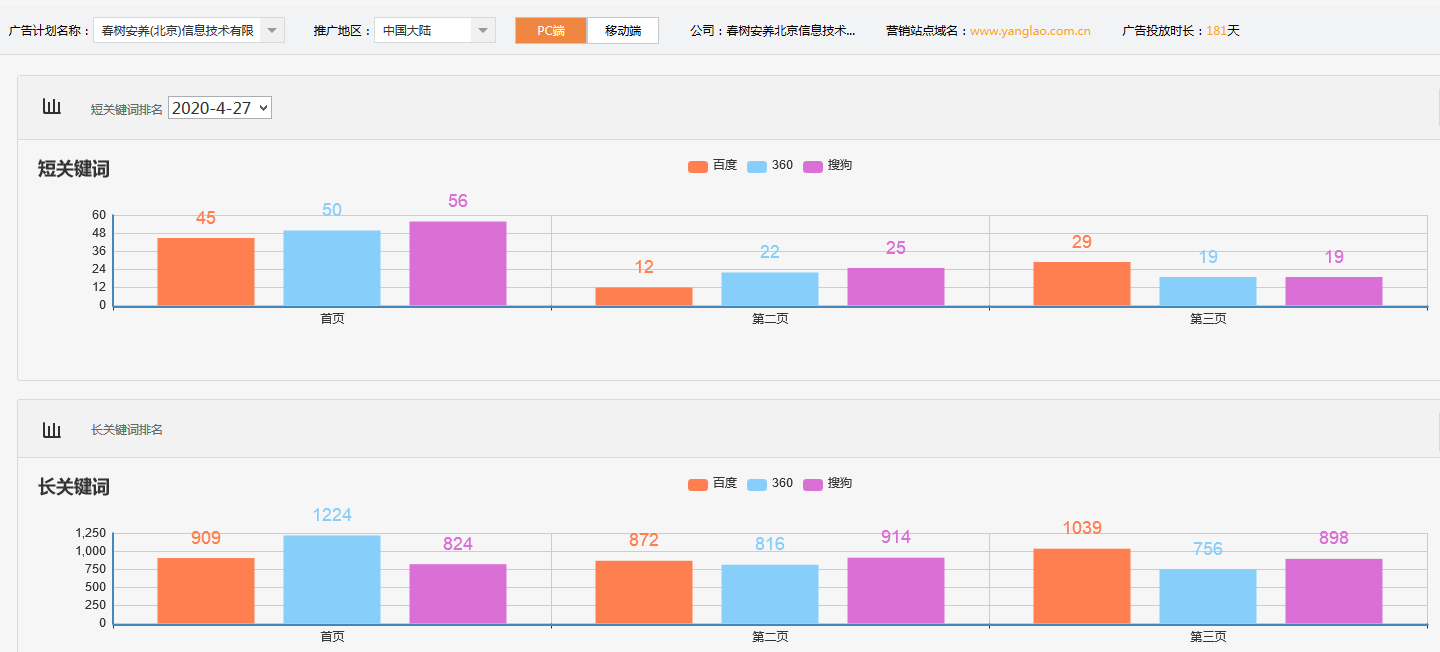Open the 2020-4-27 date dropdown
Screen dimensions: 1440x652
(220, 106)
